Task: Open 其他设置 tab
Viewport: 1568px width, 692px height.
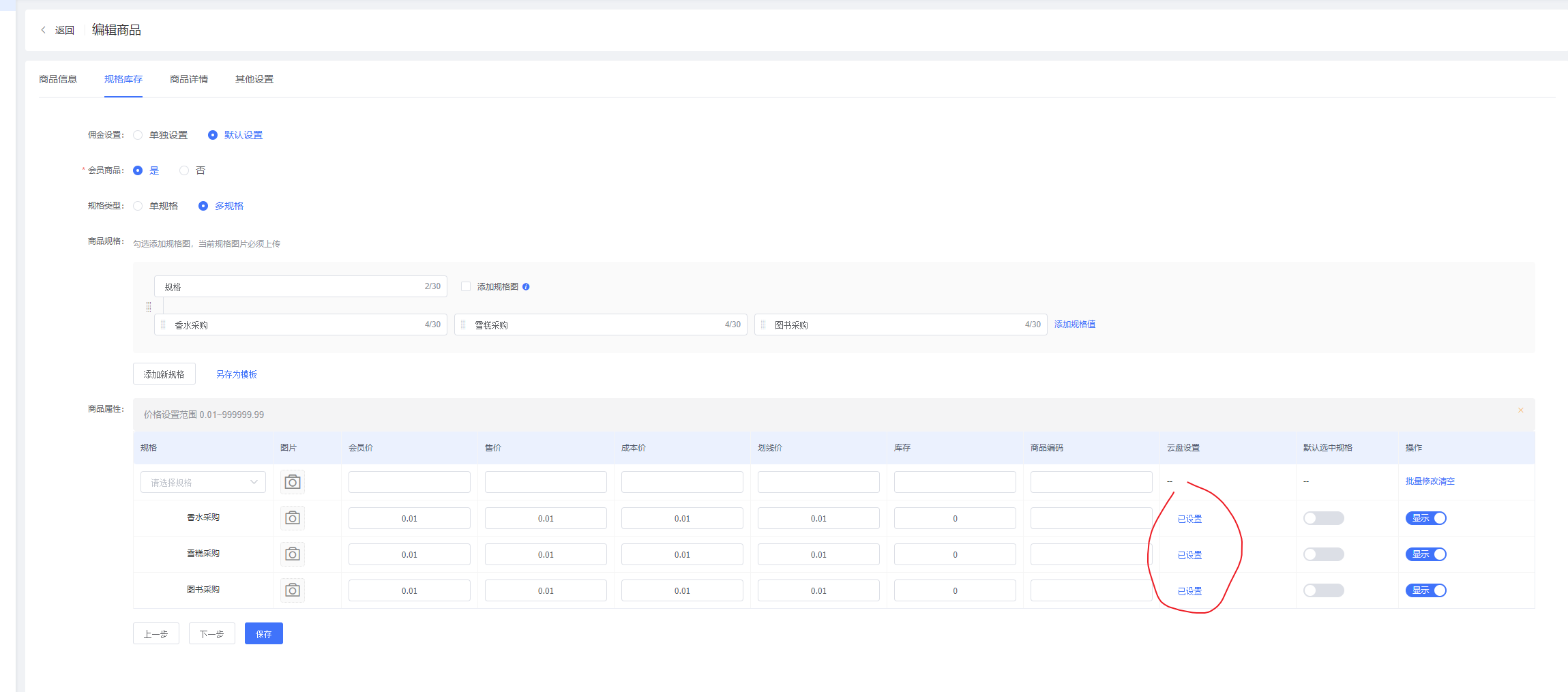Action: pyautogui.click(x=254, y=79)
